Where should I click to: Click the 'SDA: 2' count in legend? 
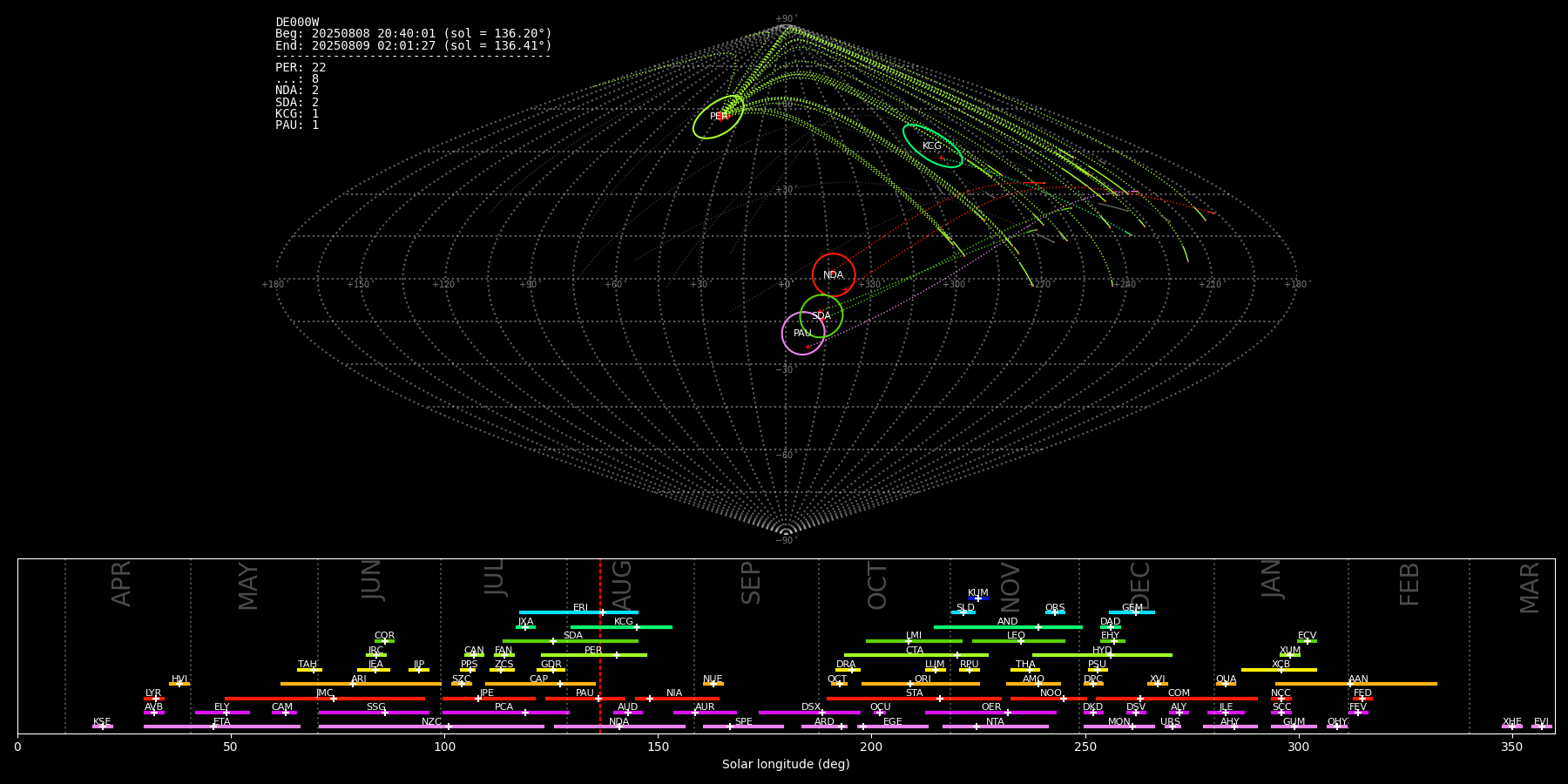click(x=297, y=103)
